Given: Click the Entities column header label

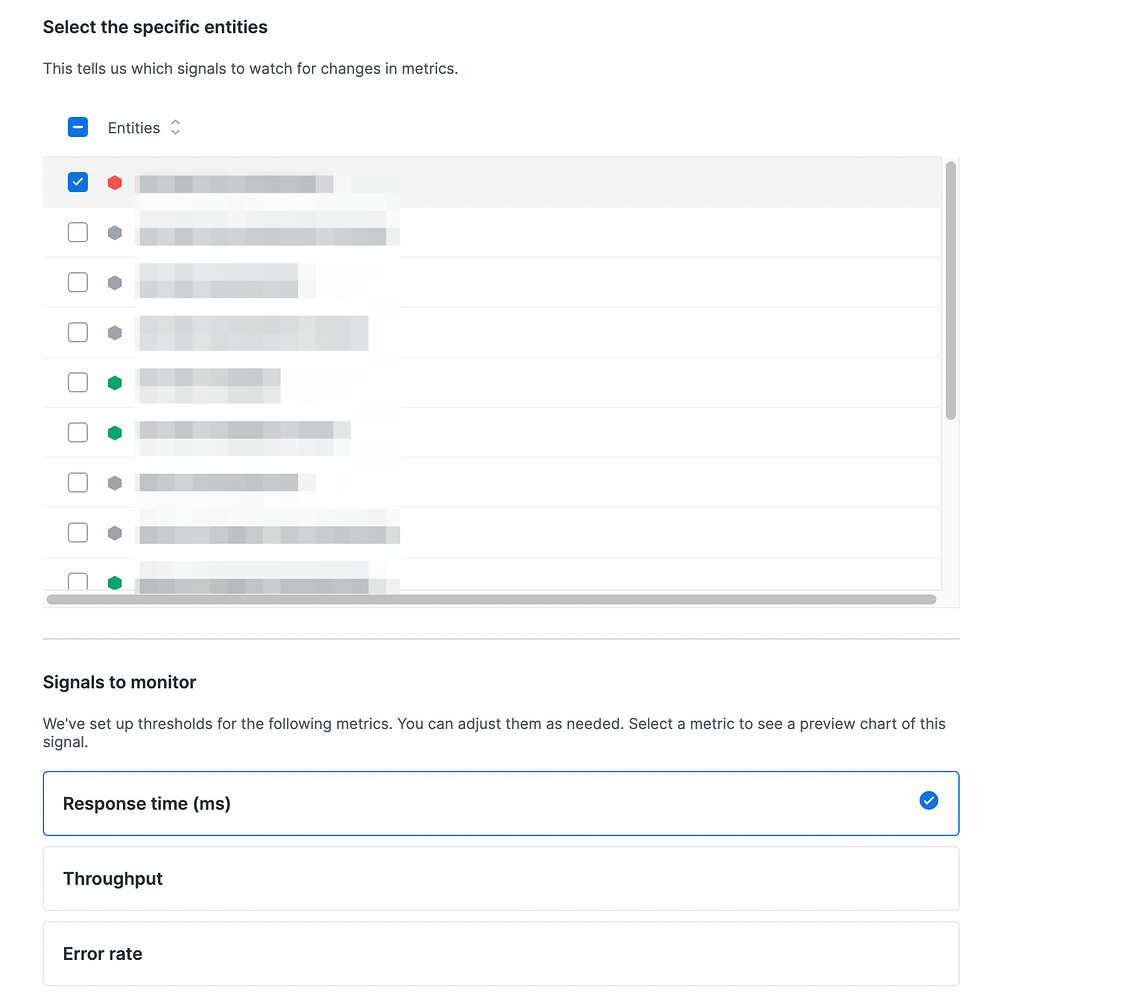Looking at the screenshot, I should click(134, 128).
